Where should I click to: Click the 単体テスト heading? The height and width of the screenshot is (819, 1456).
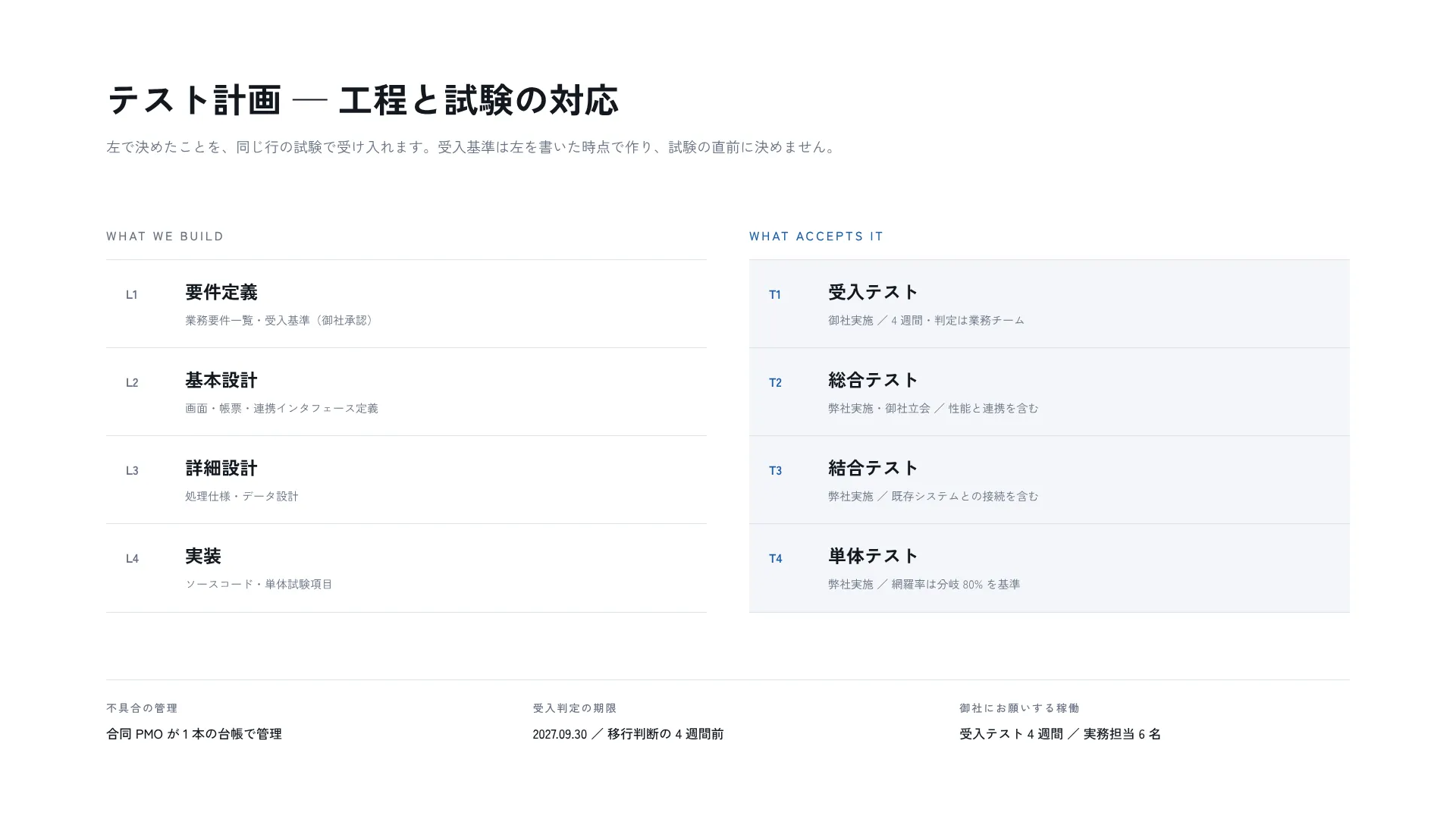tap(874, 557)
